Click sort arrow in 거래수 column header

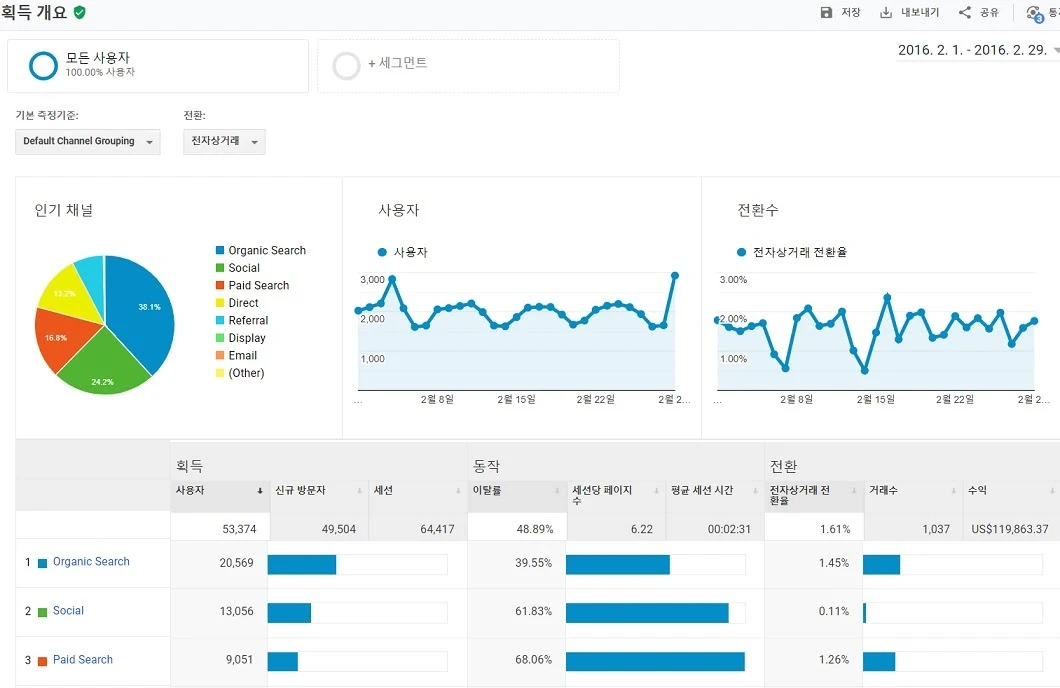coord(953,491)
